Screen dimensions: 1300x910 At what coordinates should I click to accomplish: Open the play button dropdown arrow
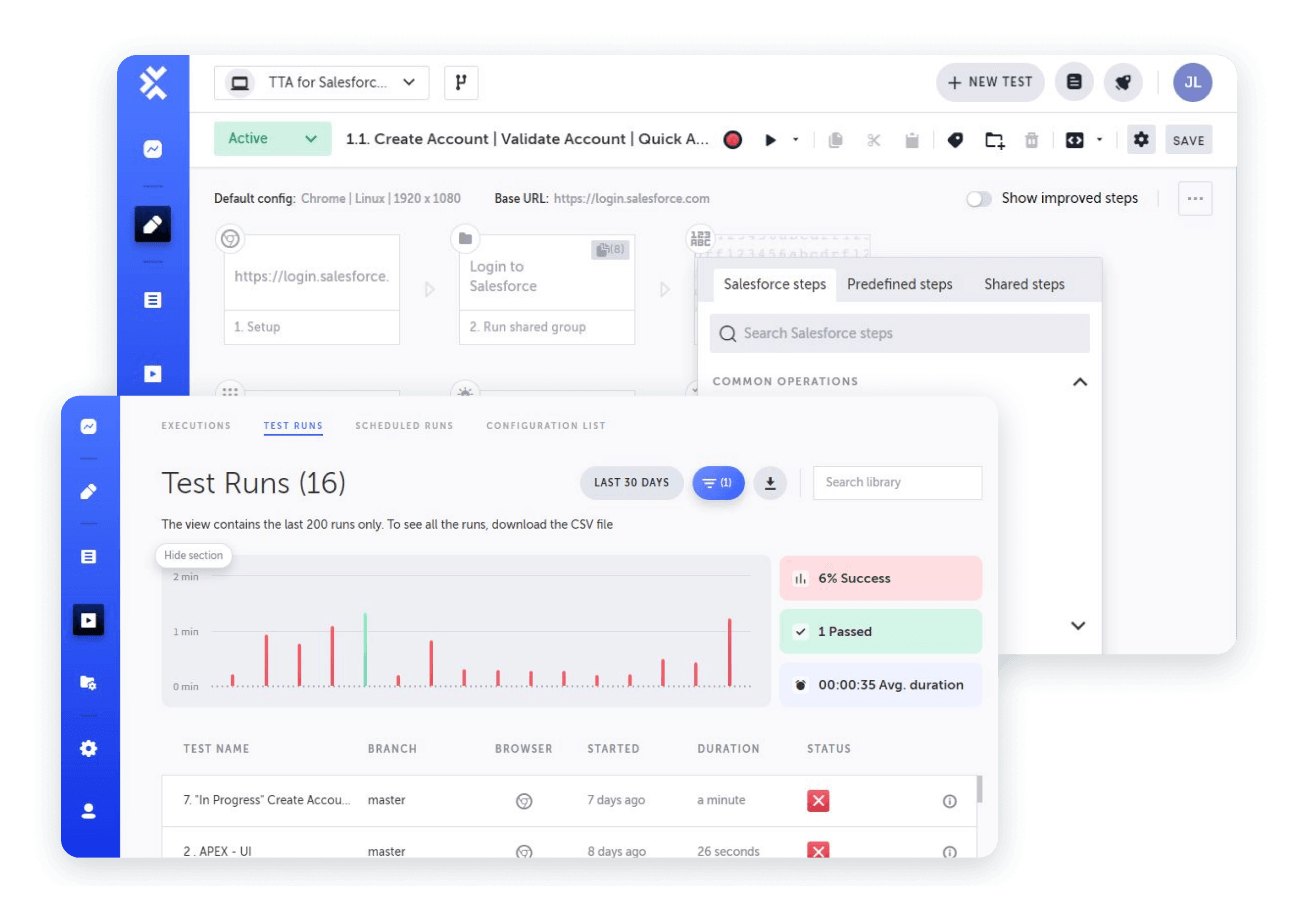796,140
